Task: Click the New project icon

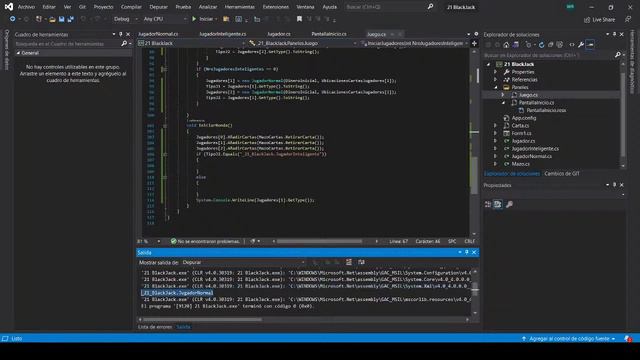Action: coord(38,19)
